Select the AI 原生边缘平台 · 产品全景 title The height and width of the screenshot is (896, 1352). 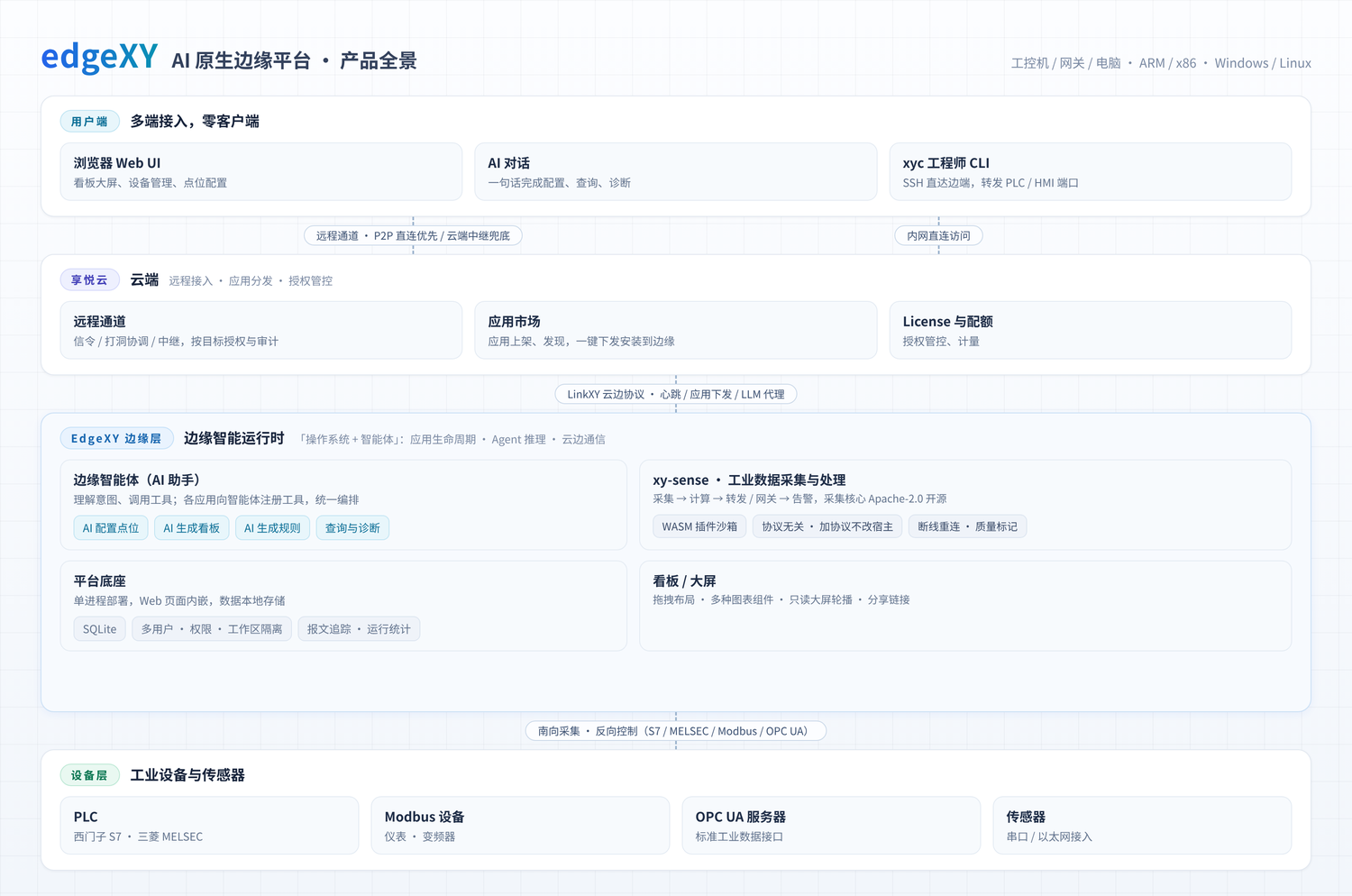[x=294, y=60]
